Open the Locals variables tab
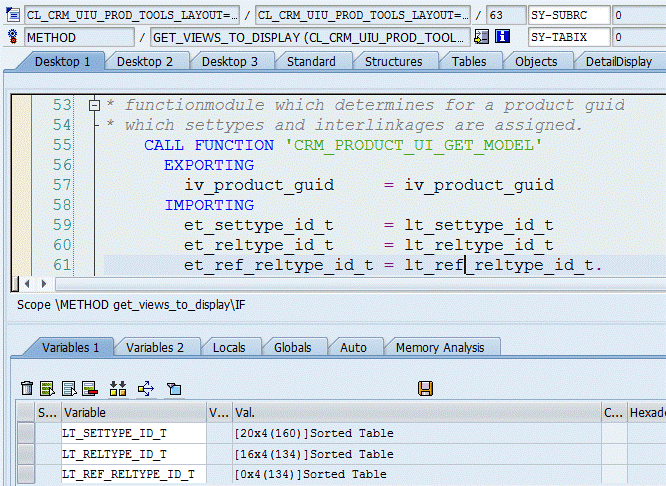666x486 pixels. [x=229, y=348]
